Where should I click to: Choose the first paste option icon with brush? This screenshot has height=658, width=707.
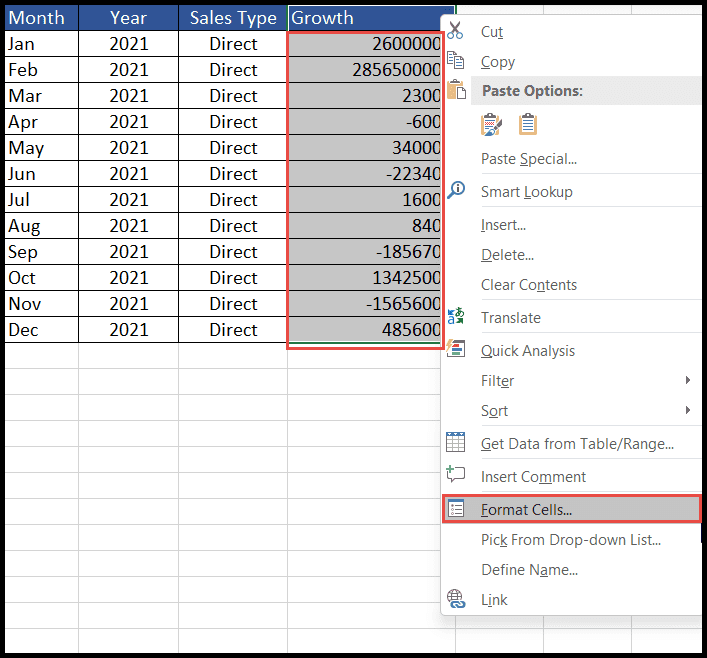tap(491, 124)
